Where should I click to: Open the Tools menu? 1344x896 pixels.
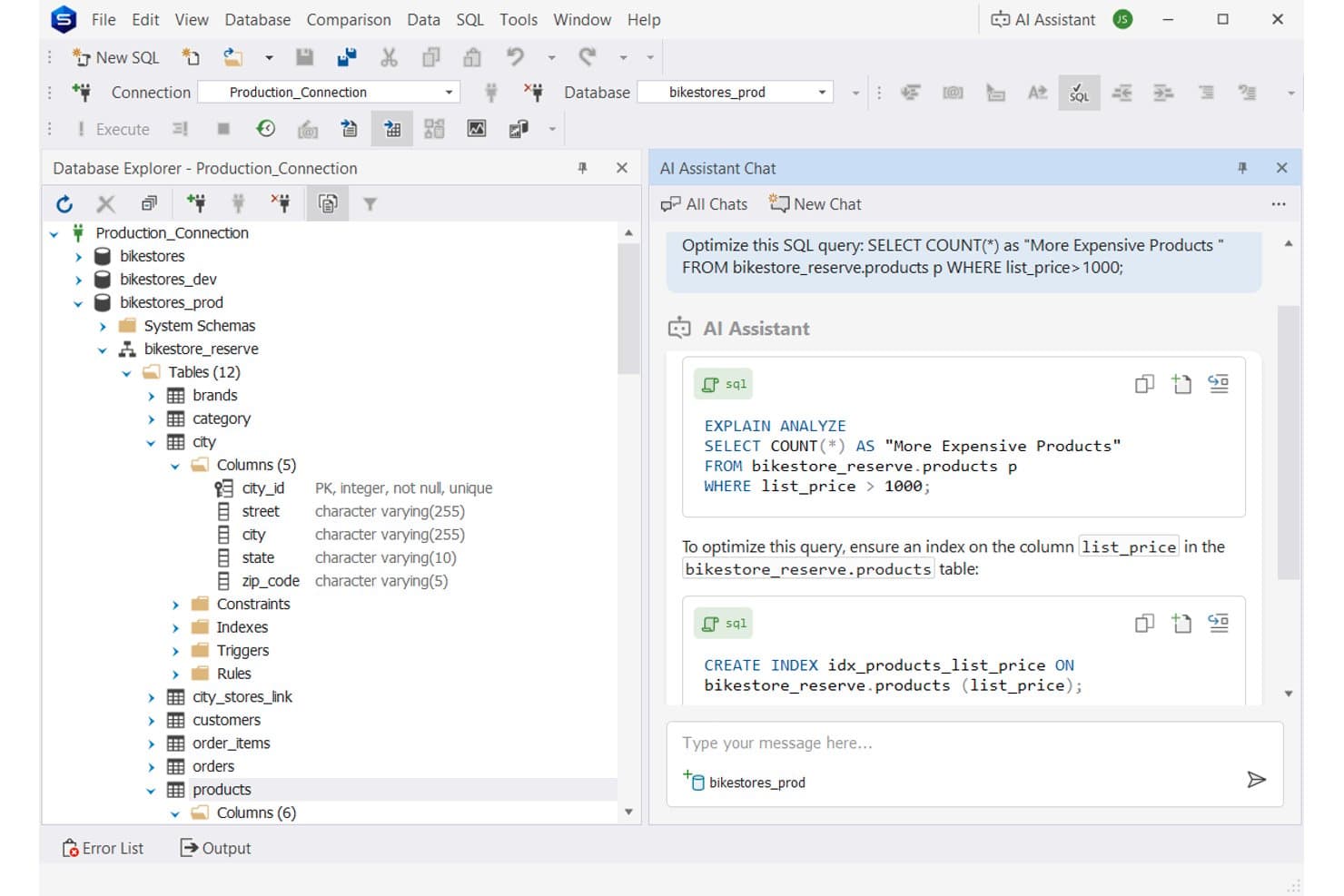[x=519, y=19]
